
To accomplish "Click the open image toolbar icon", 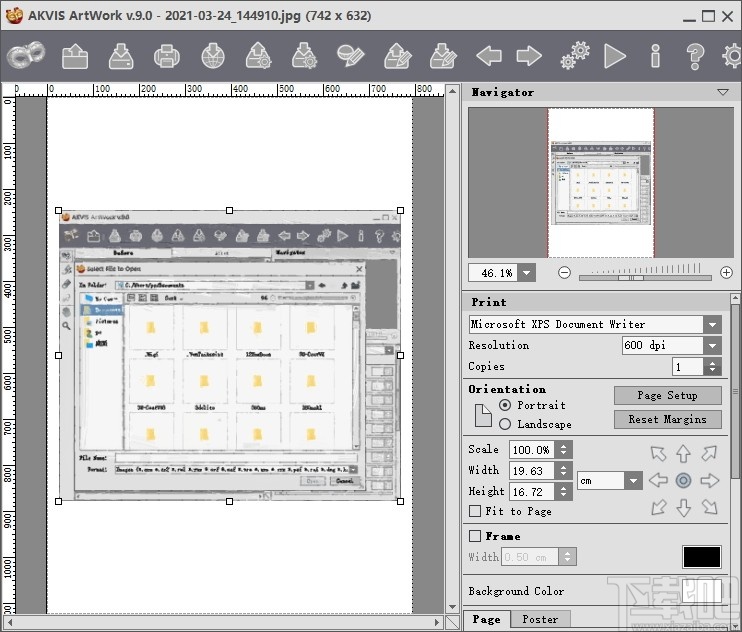I will coord(75,56).
